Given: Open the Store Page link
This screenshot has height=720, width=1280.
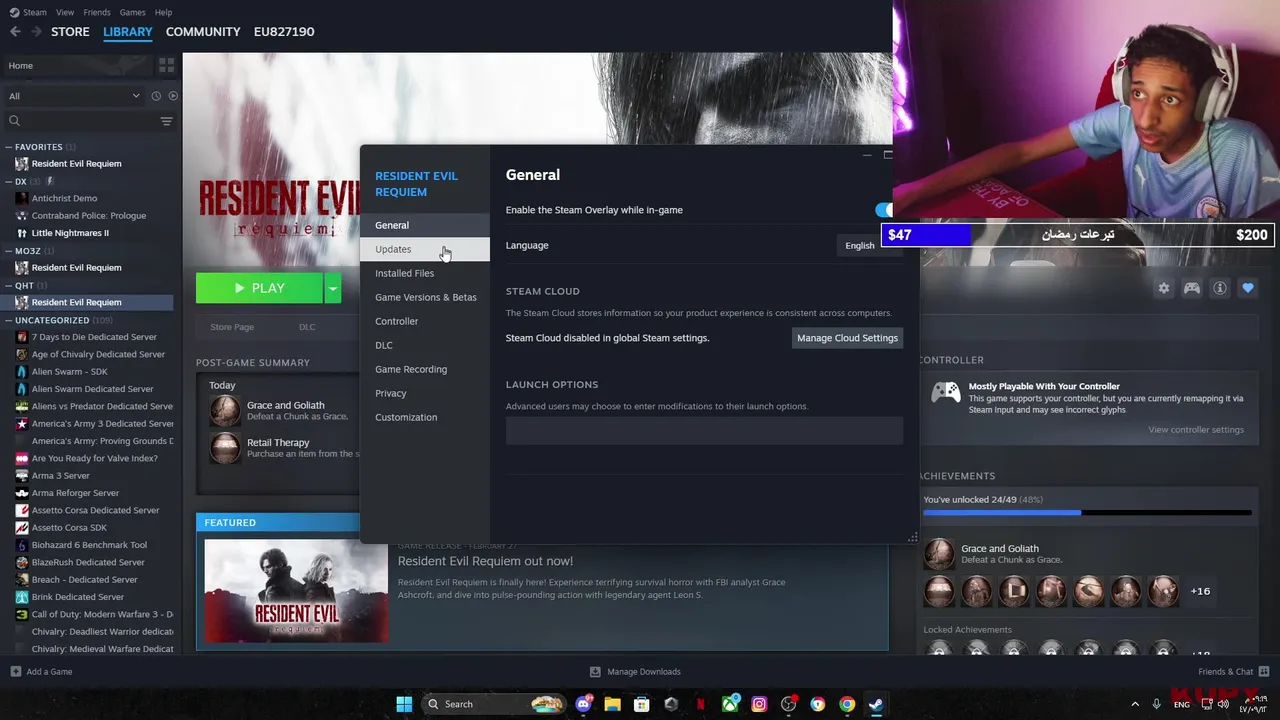Looking at the screenshot, I should pos(232,327).
